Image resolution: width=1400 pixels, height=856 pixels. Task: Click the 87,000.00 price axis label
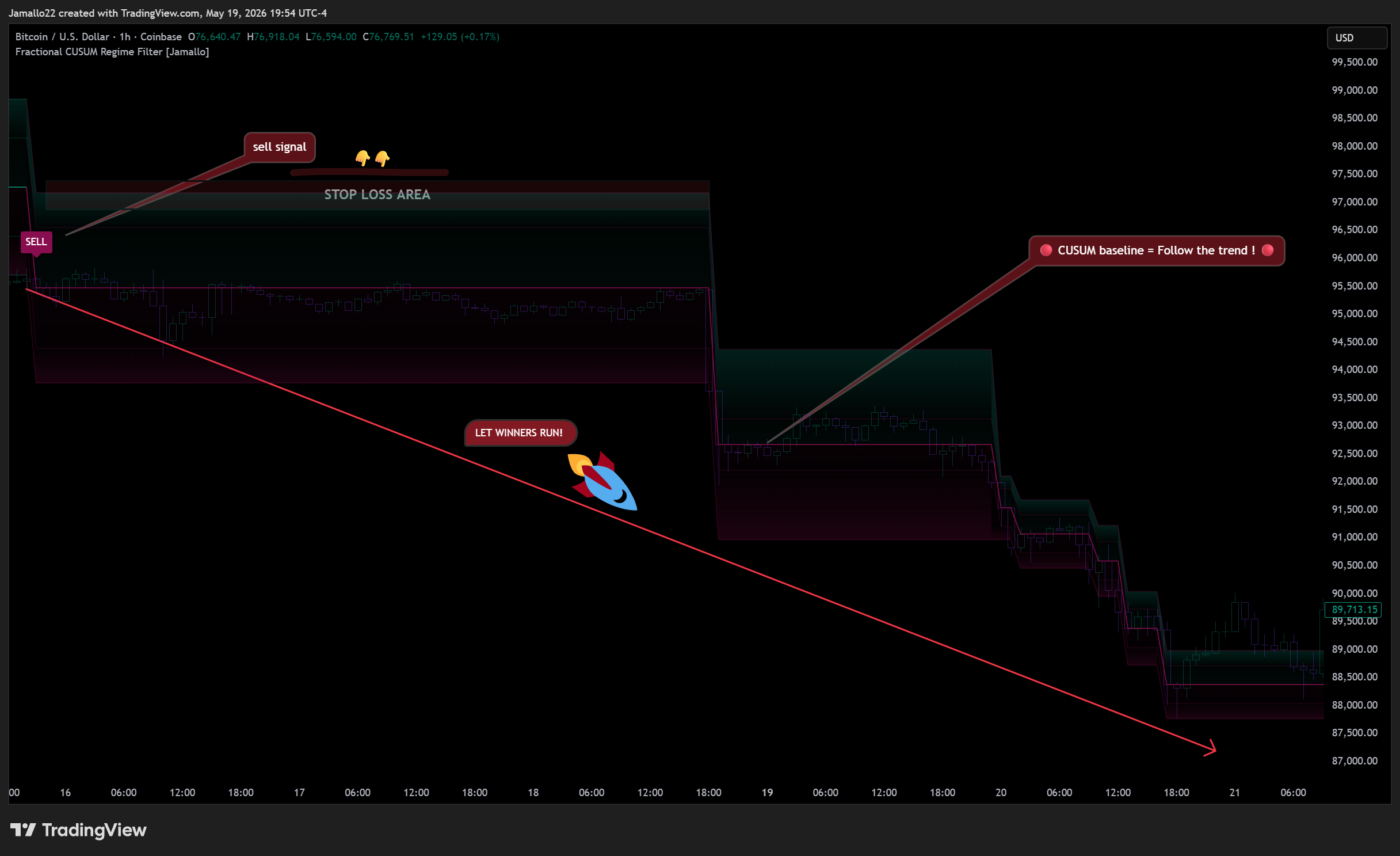1355,760
